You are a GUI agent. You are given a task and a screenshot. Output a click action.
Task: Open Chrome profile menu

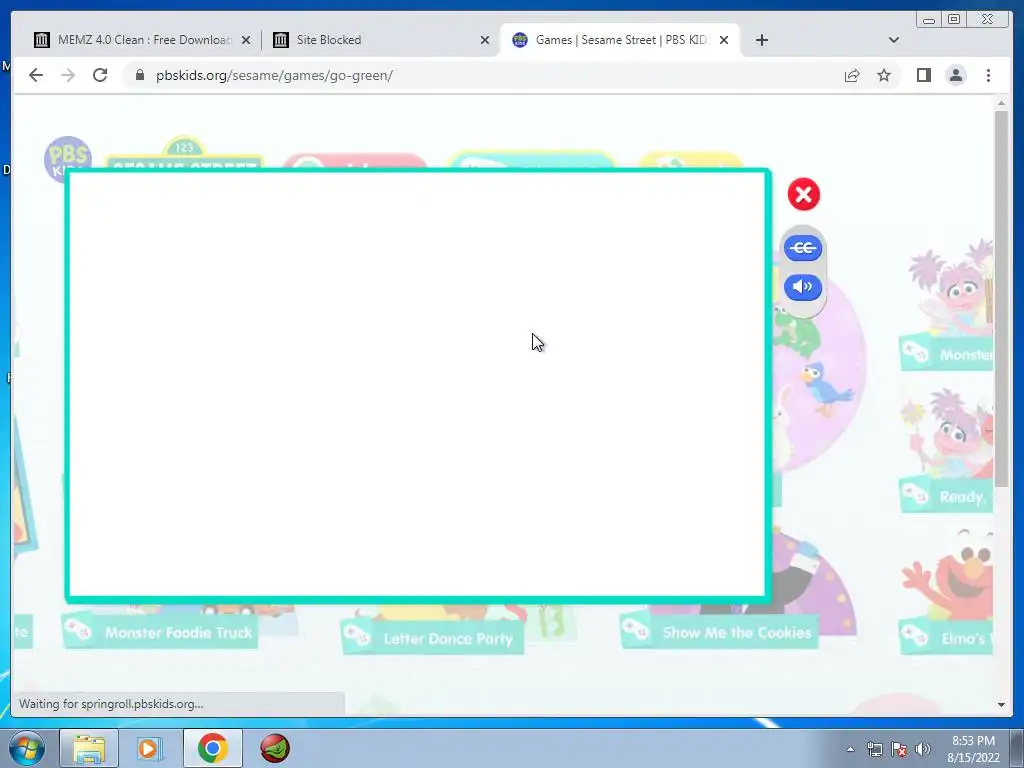956,75
